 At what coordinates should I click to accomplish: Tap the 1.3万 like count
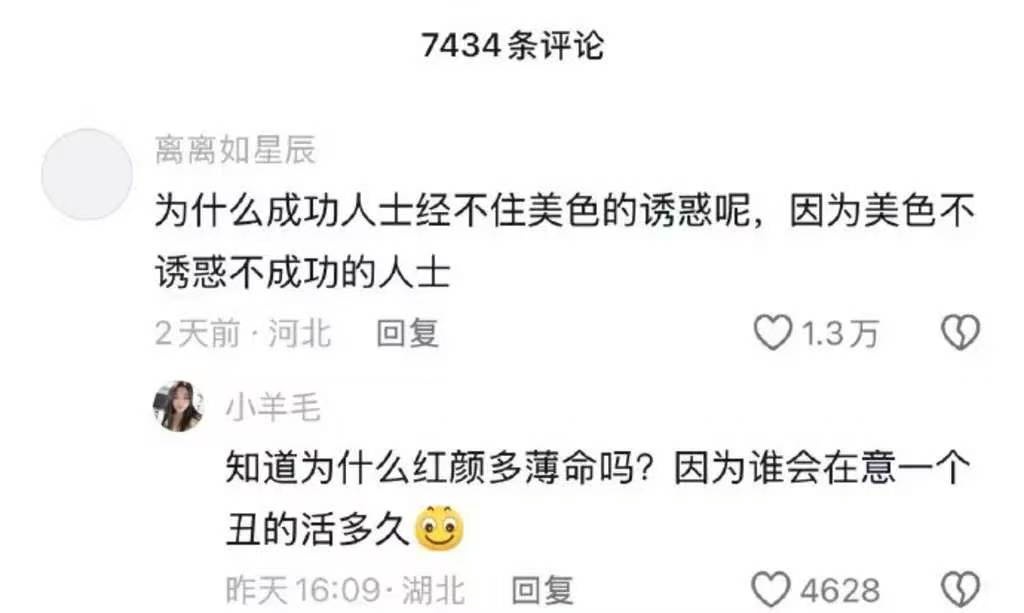pos(839,334)
